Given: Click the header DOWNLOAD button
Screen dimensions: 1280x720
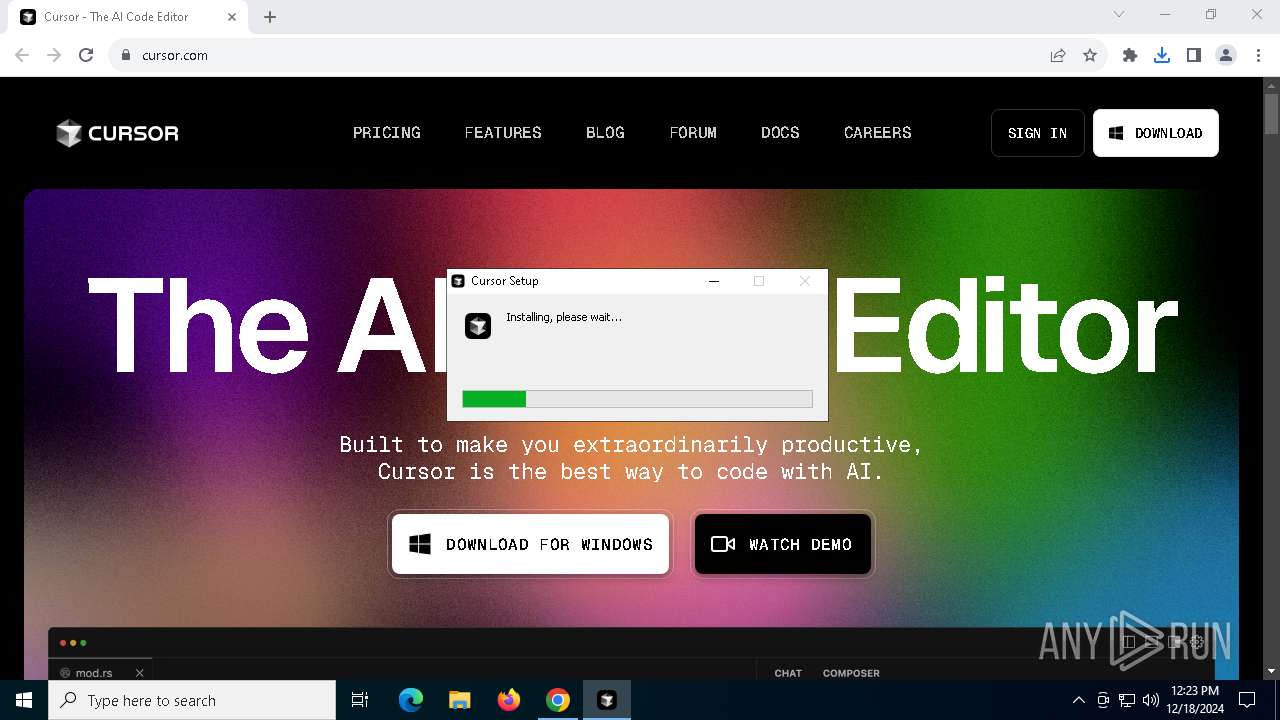Looking at the screenshot, I should pos(1156,133).
